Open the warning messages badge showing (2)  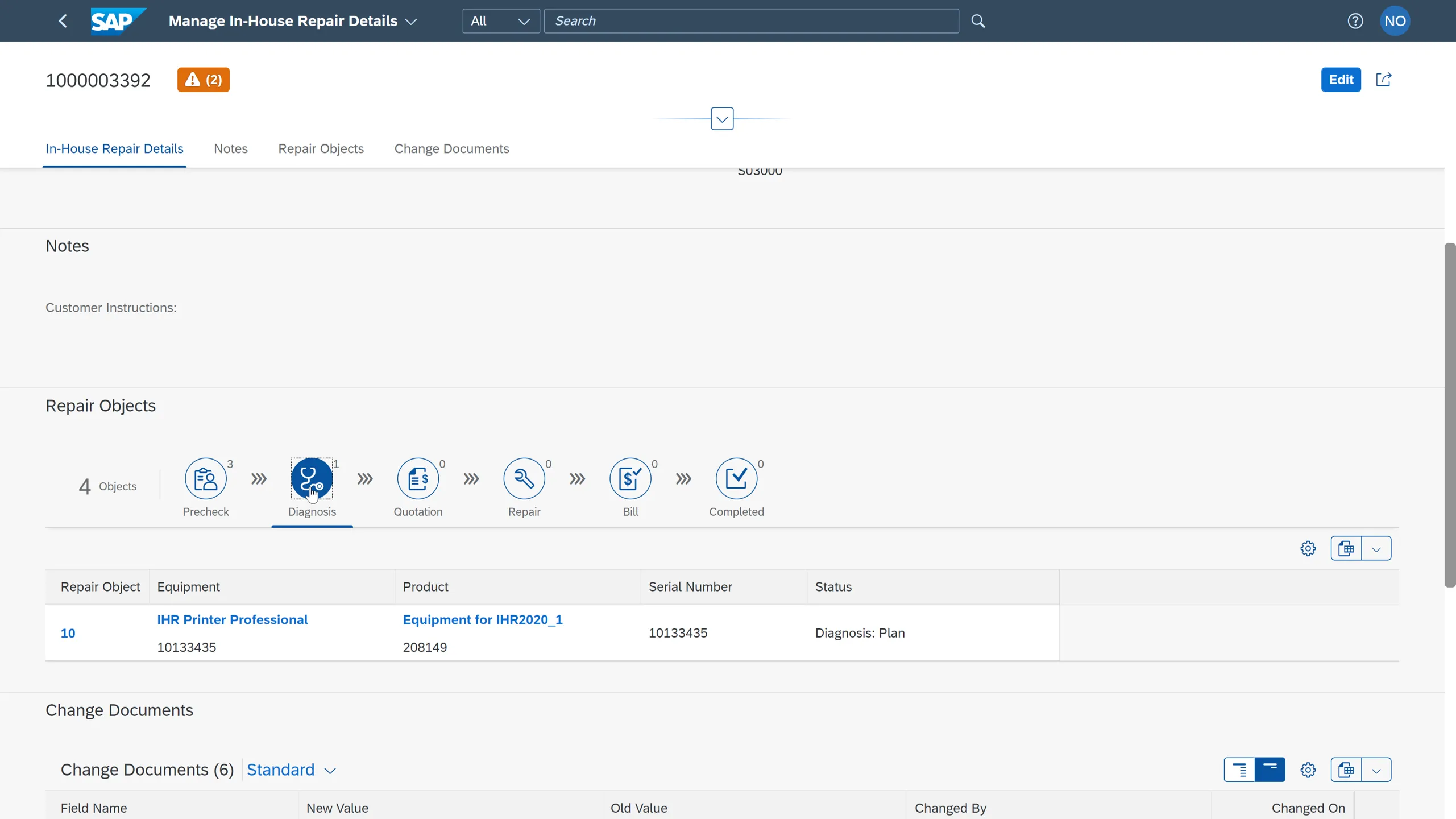[x=203, y=80]
